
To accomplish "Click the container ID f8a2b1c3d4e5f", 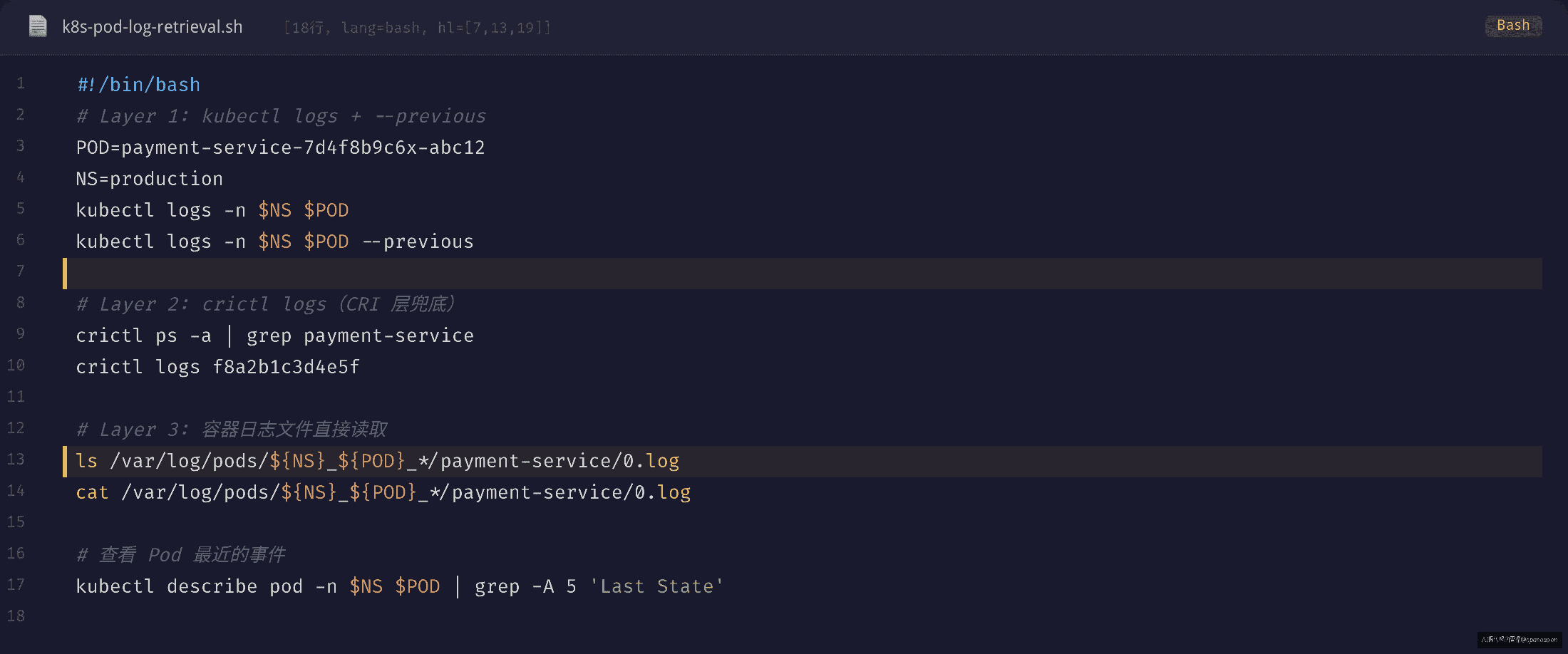I will (287, 367).
